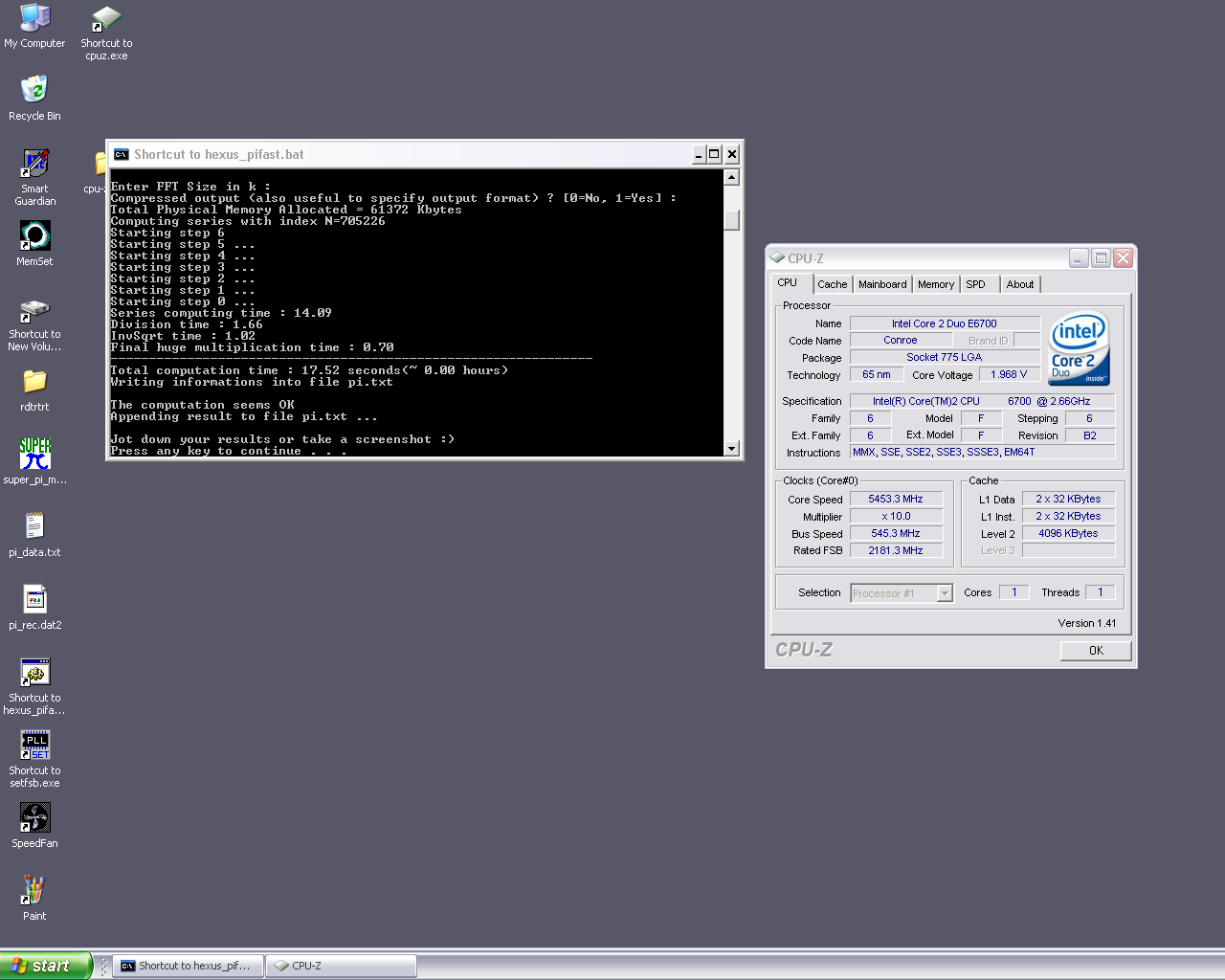Select Shortcut to New Volume icon
The width and height of the screenshot is (1225, 980).
tap(34, 323)
